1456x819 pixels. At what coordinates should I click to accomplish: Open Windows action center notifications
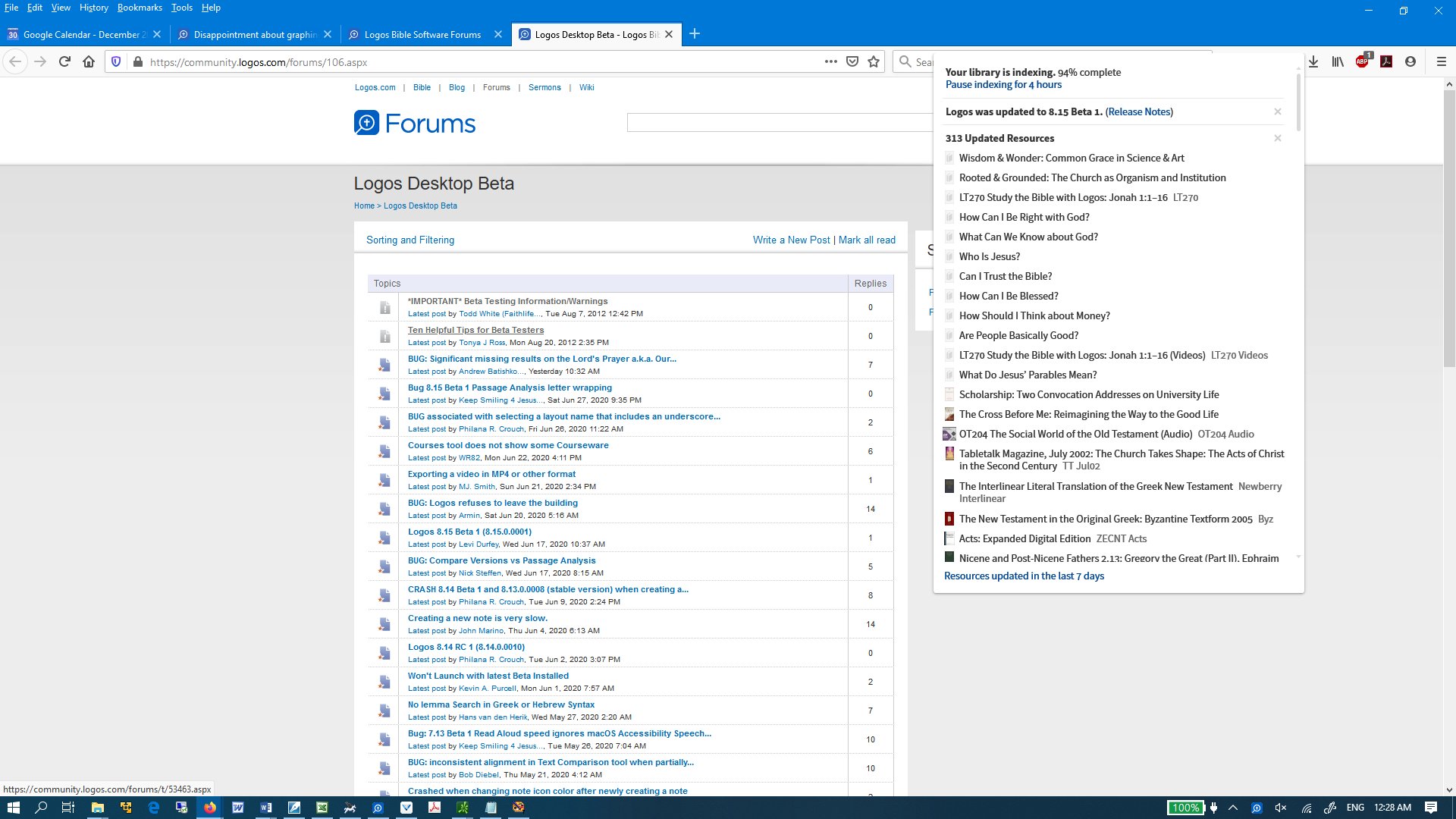(1431, 808)
